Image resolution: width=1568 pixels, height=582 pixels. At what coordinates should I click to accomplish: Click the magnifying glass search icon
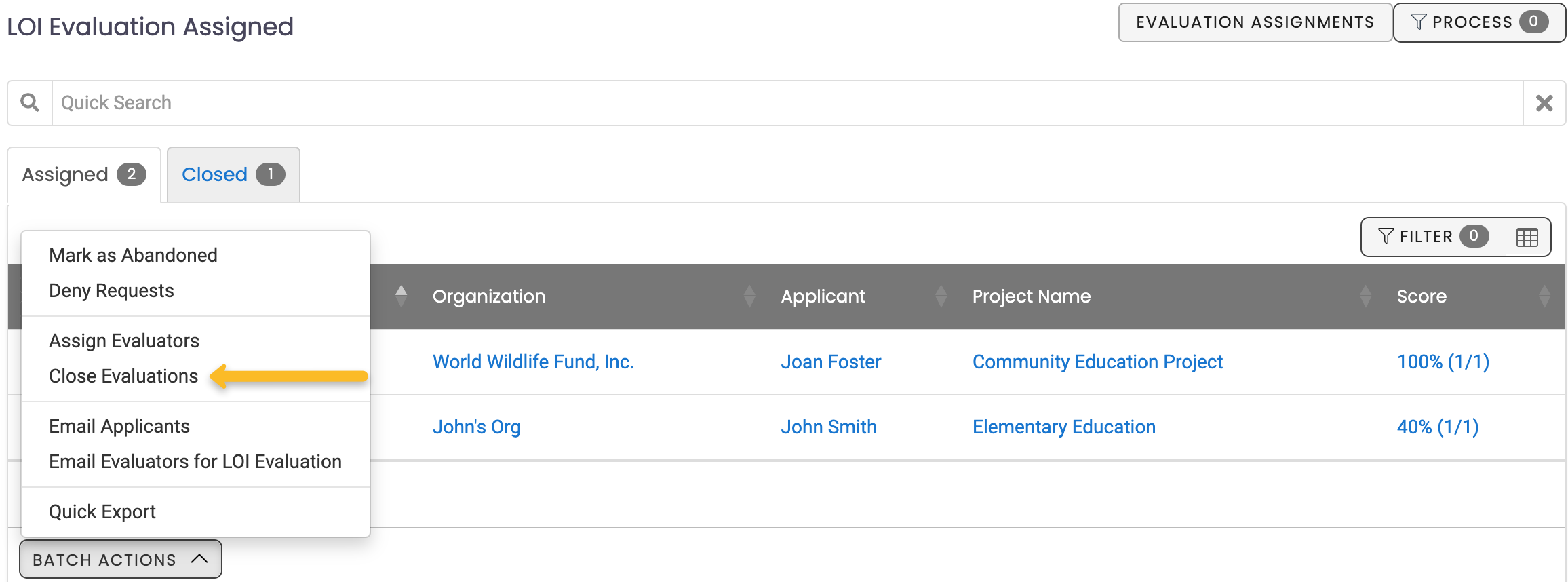pyautogui.click(x=30, y=103)
